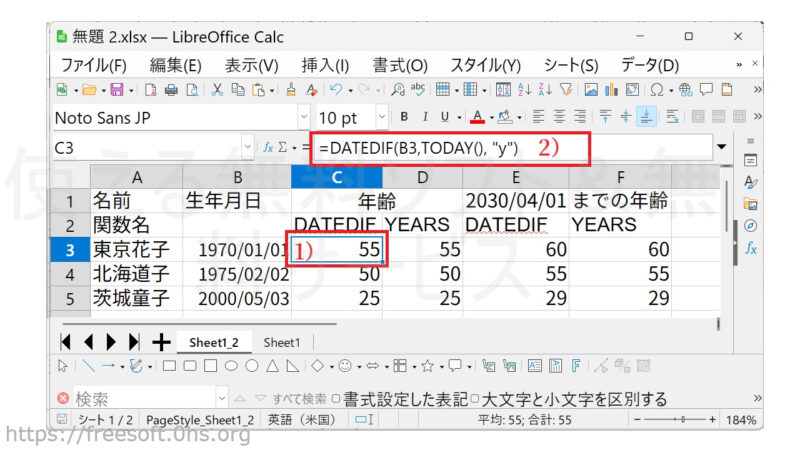The height and width of the screenshot is (450, 800).
Task: Check 大文字と小文字を区別する option
Action: pyautogui.click(x=474, y=398)
